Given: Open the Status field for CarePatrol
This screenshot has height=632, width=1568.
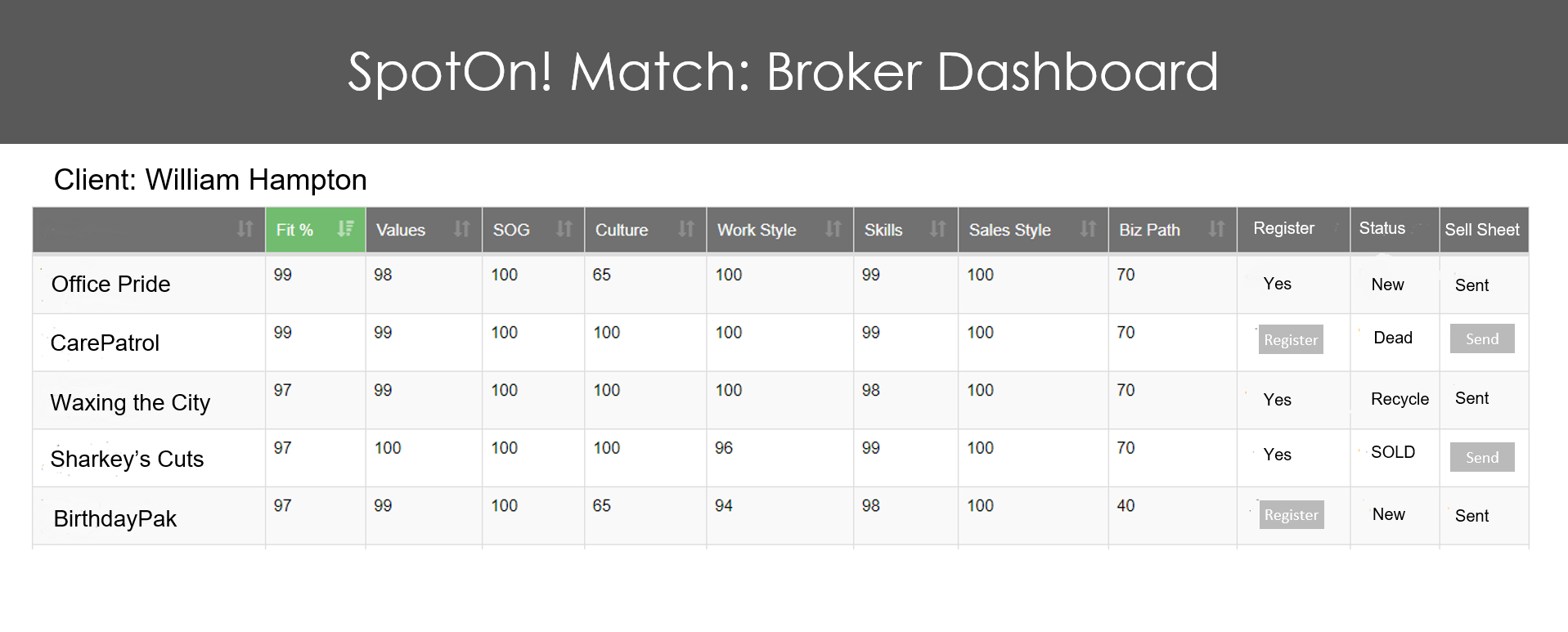Looking at the screenshot, I should pyautogui.click(x=1392, y=338).
